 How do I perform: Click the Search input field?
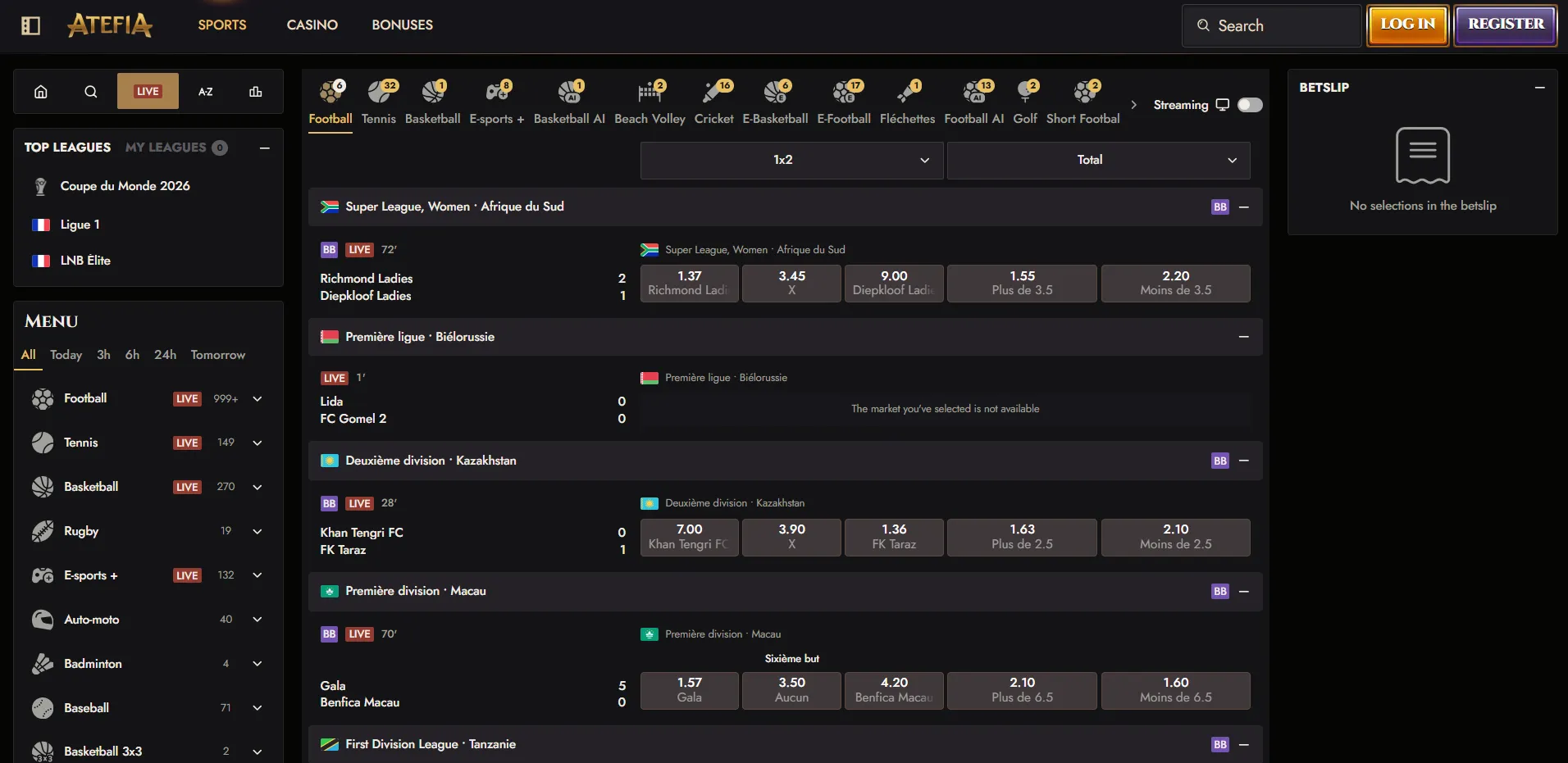point(1272,25)
